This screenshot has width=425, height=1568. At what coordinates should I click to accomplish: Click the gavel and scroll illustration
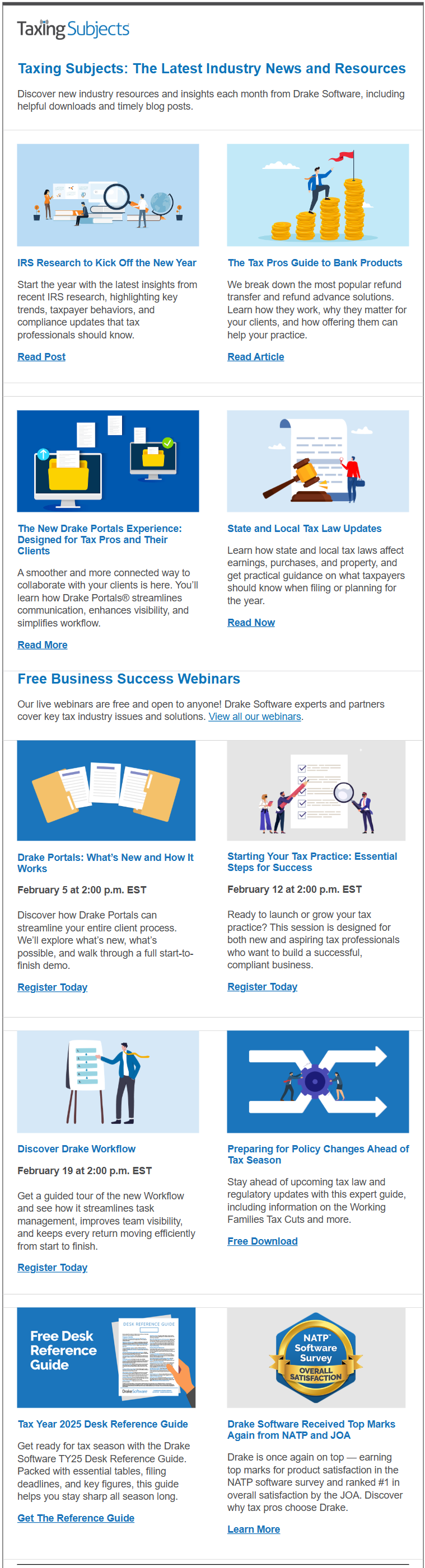317,461
